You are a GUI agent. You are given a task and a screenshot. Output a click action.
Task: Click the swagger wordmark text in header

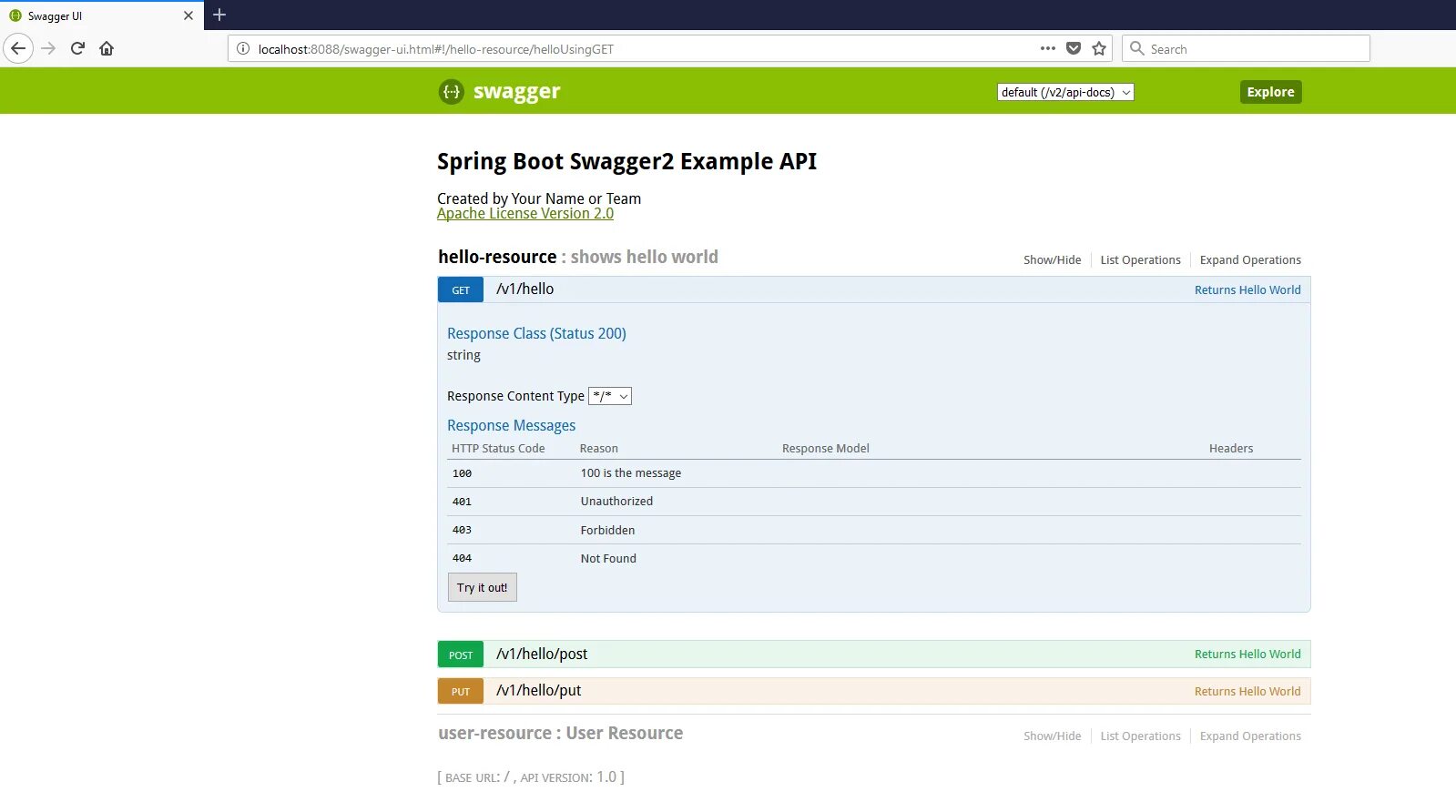point(516,92)
